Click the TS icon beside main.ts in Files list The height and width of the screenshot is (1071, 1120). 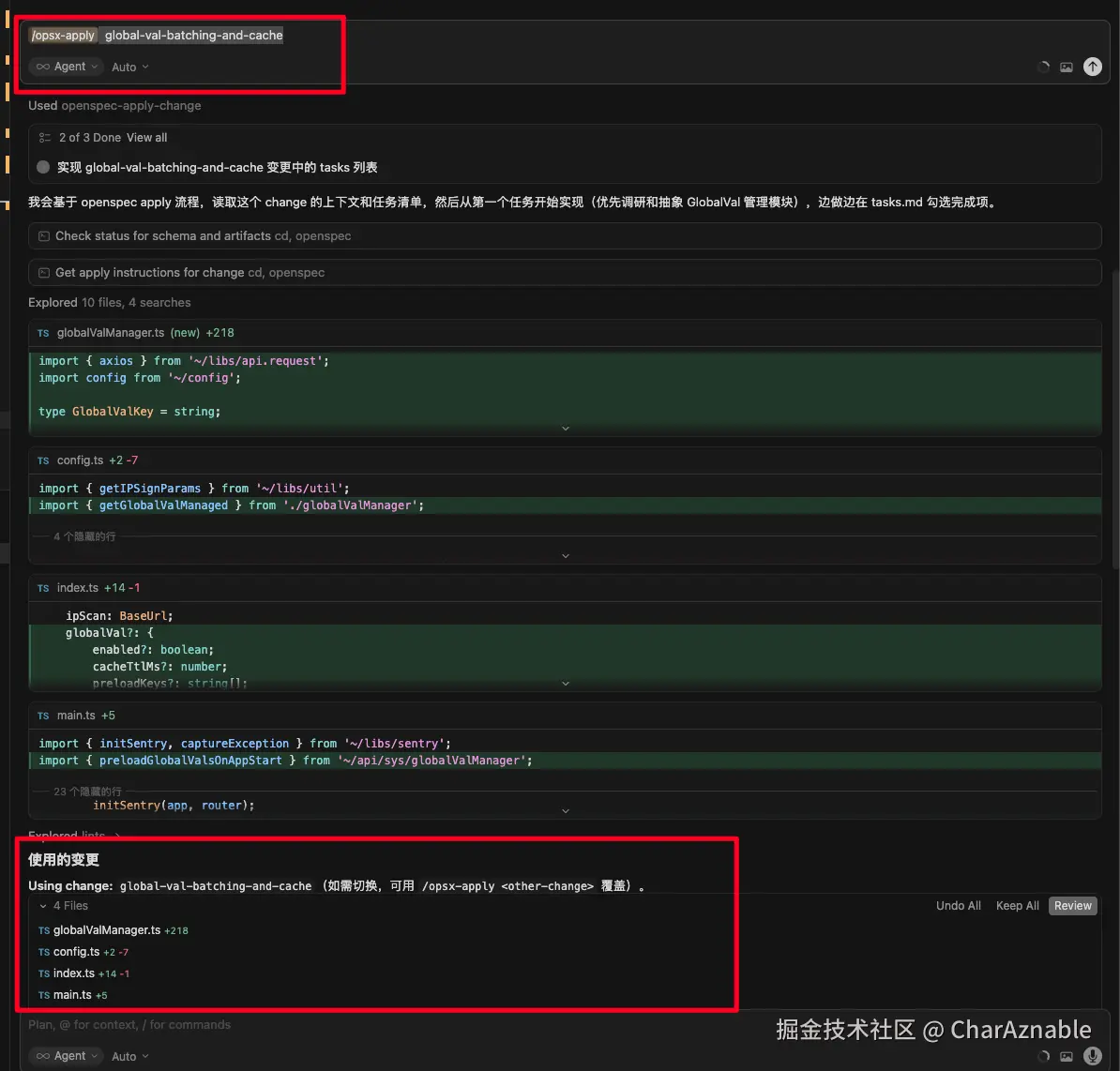pyautogui.click(x=43, y=995)
